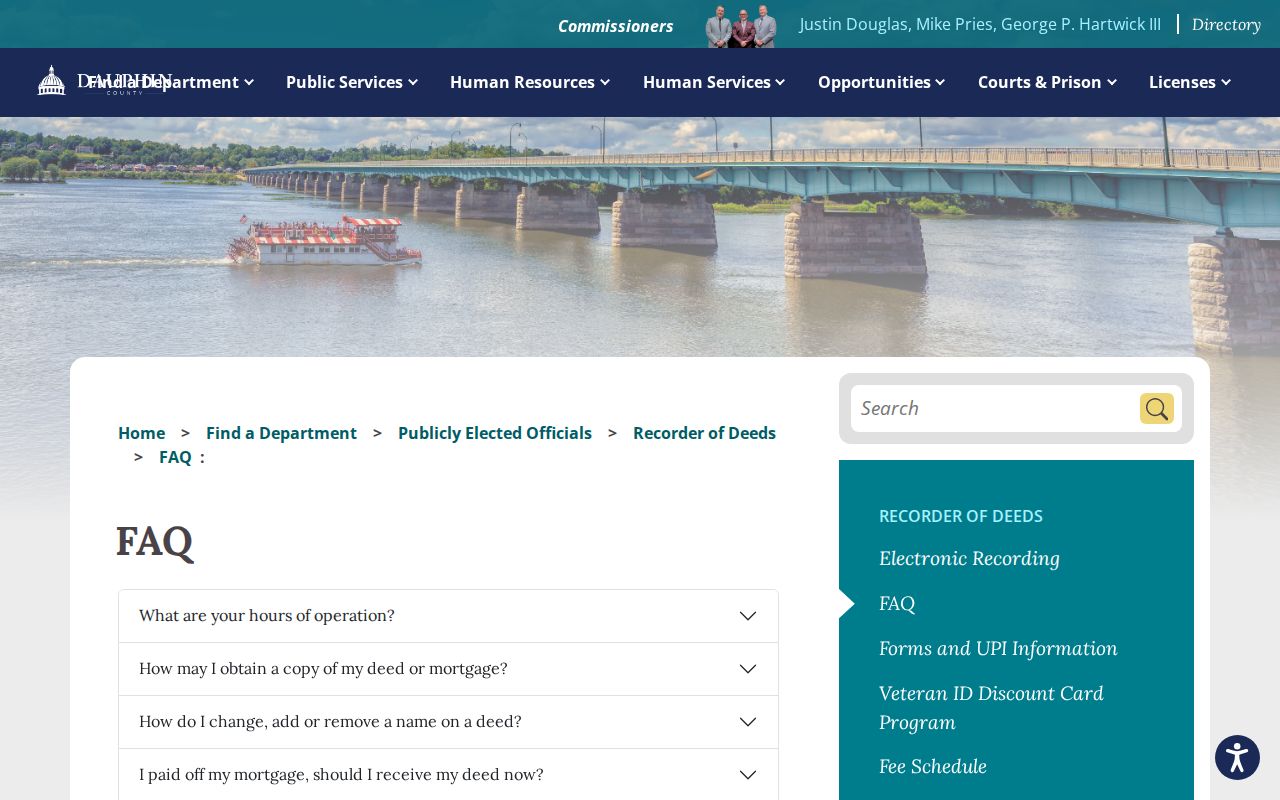Open the Human Resources dropdown menu
This screenshot has width=1280, height=800.
pos(530,82)
